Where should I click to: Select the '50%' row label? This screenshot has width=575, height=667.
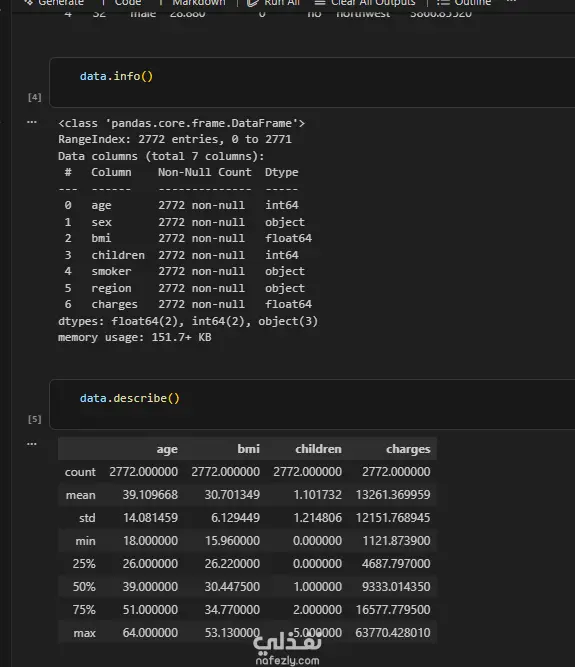point(84,587)
